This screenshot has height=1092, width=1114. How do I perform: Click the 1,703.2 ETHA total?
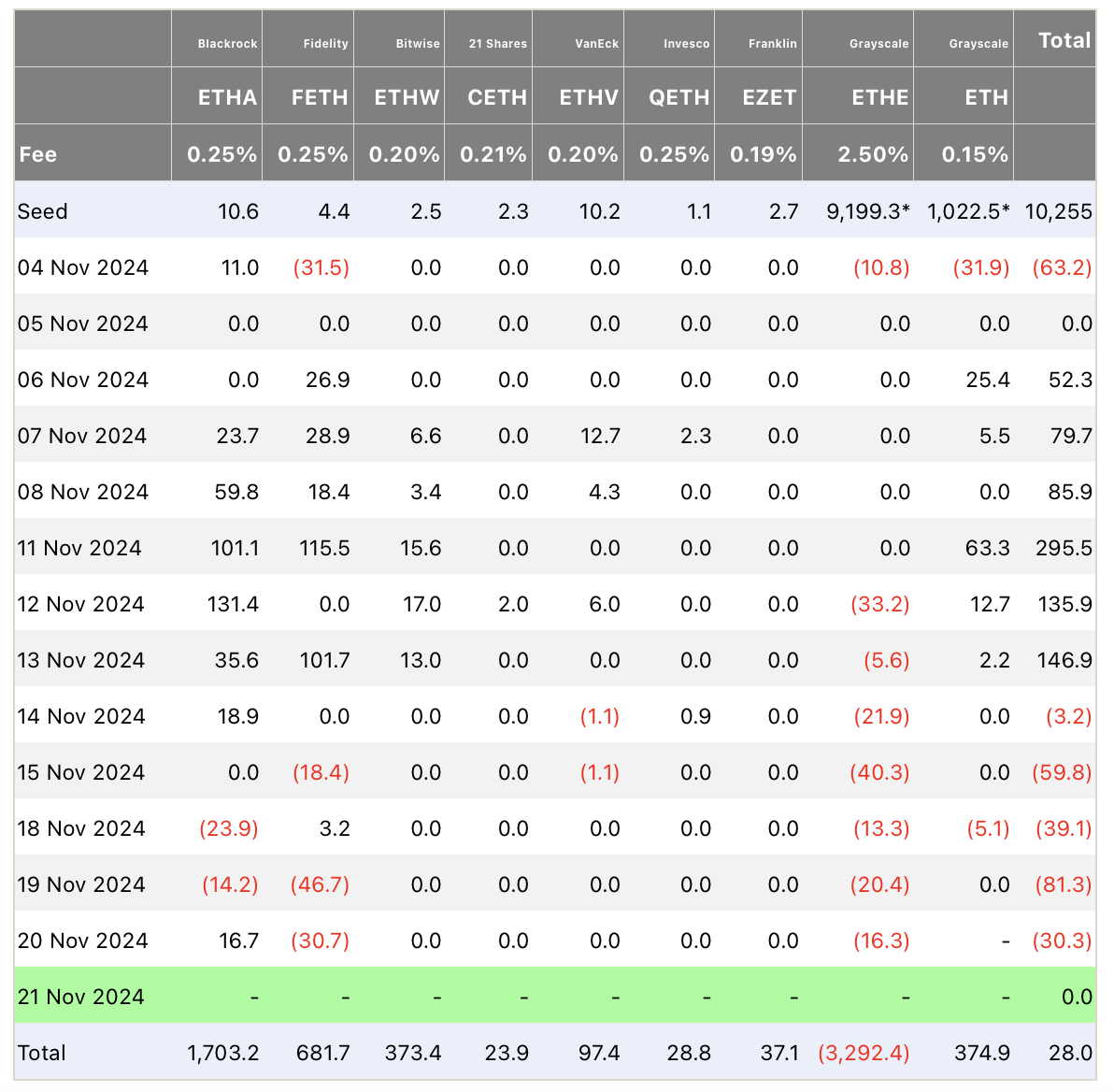(223, 1053)
